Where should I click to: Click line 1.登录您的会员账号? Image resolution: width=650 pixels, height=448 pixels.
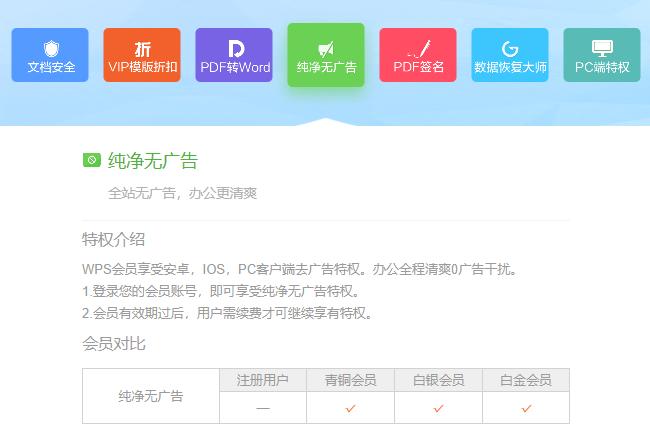click(221, 291)
